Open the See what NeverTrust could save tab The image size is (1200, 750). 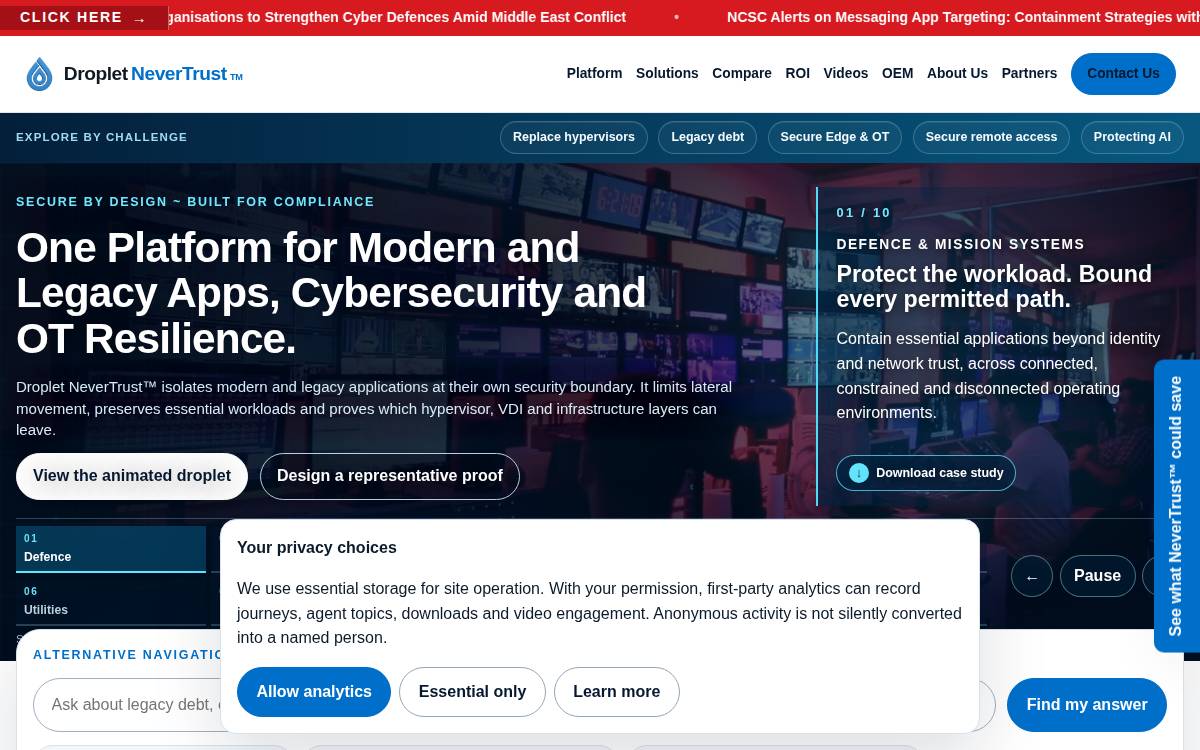click(x=1177, y=506)
